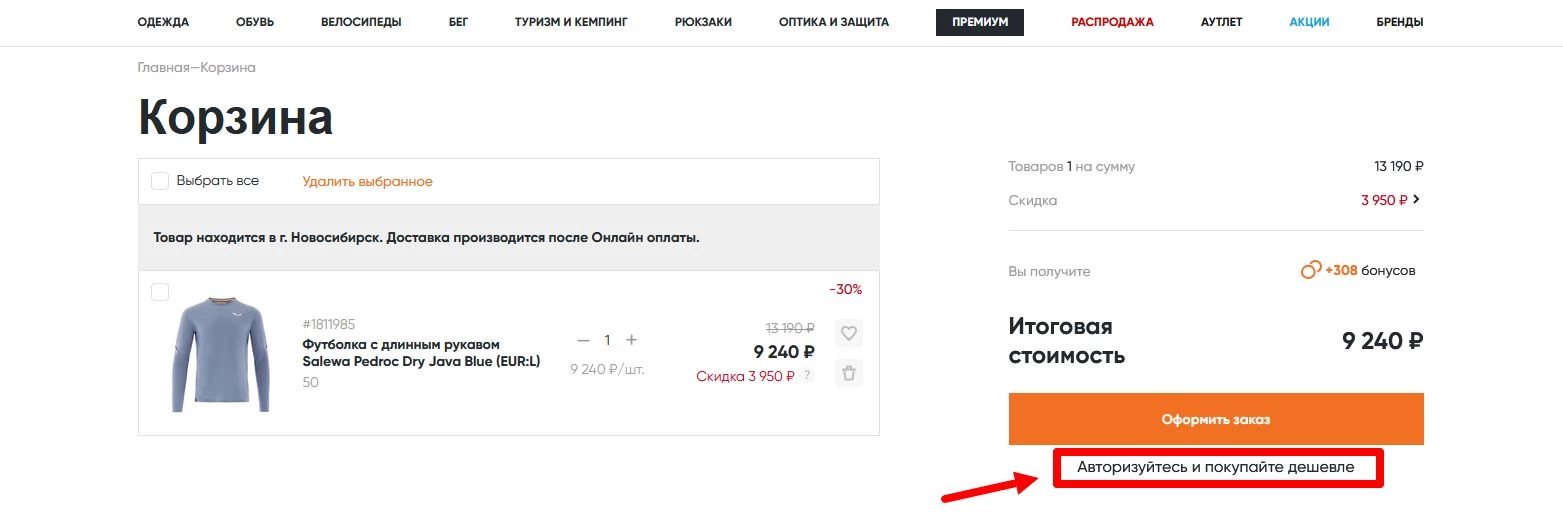Click the orange bonus coins icon
Image resolution: width=1563 pixels, height=530 pixels.
(1310, 270)
